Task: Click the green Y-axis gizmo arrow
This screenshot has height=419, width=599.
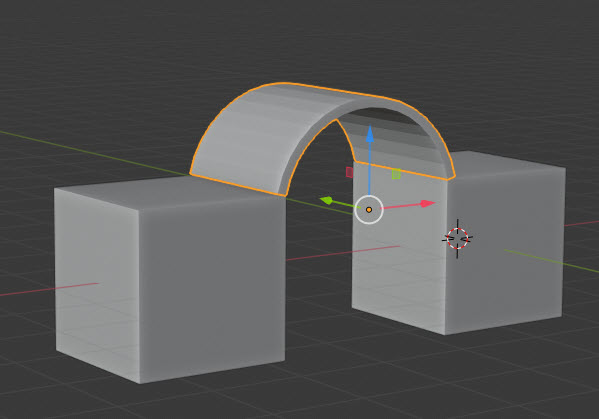Action: tap(327, 200)
